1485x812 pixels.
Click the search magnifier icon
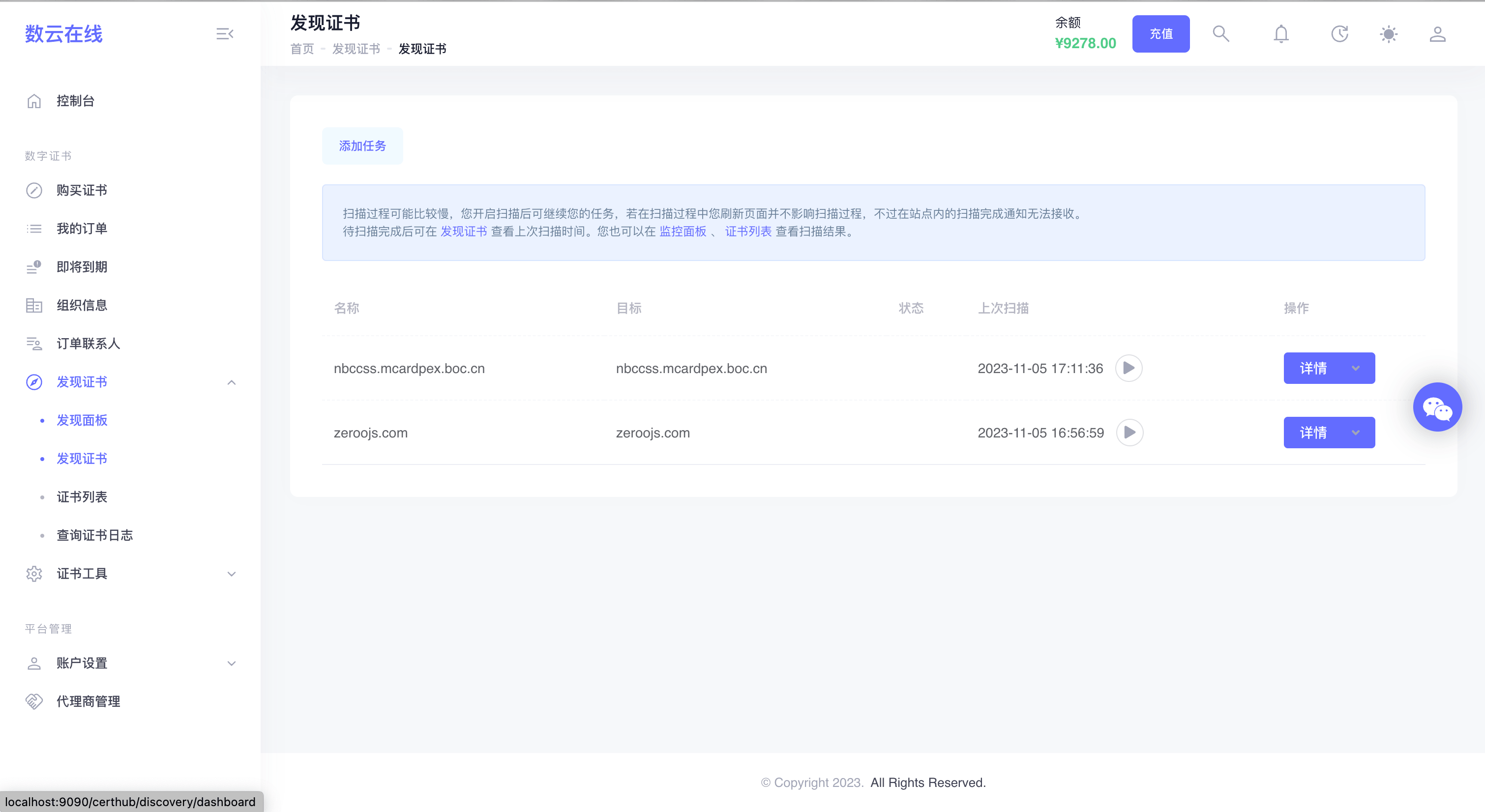[1220, 34]
